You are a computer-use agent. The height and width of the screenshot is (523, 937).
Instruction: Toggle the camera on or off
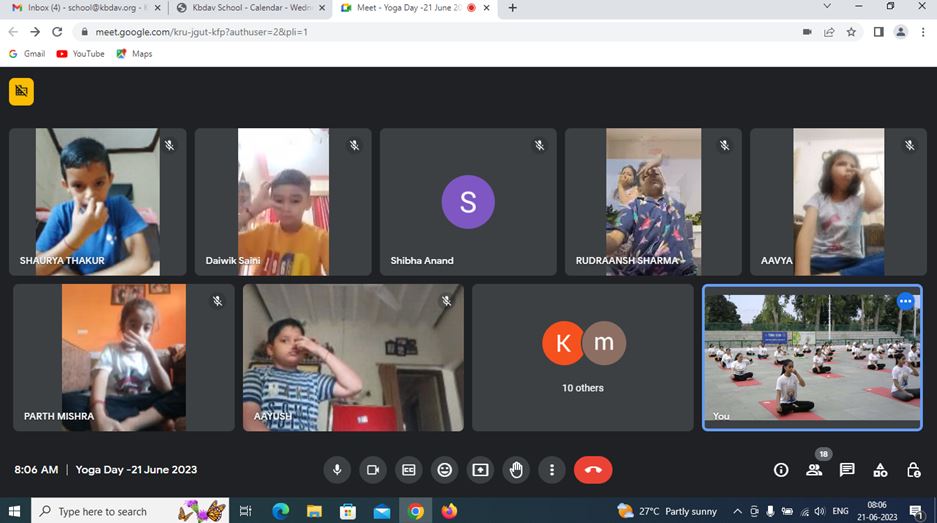tap(373, 470)
